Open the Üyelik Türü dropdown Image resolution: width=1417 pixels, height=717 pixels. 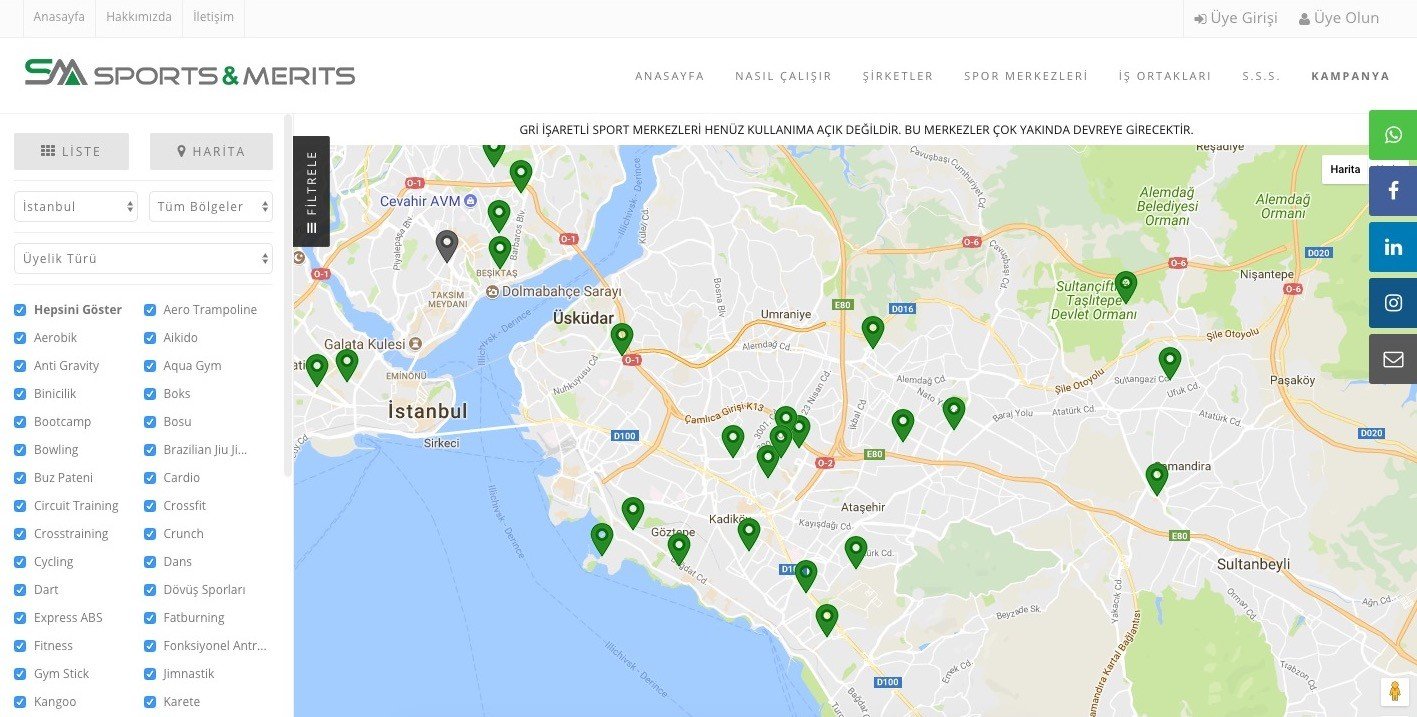pyautogui.click(x=143, y=259)
